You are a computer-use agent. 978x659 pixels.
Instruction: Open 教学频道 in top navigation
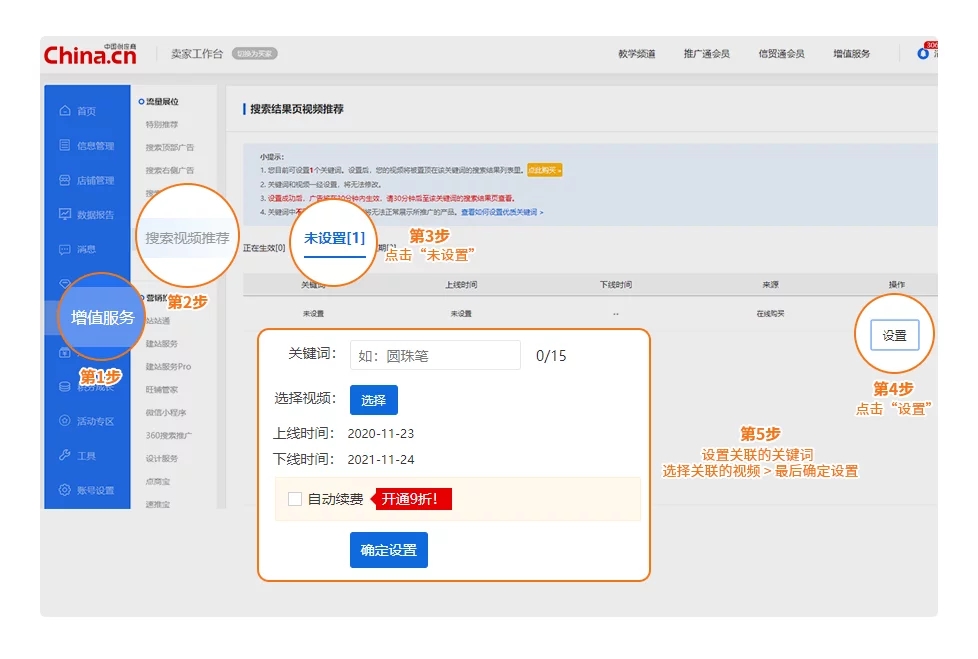[x=637, y=54]
